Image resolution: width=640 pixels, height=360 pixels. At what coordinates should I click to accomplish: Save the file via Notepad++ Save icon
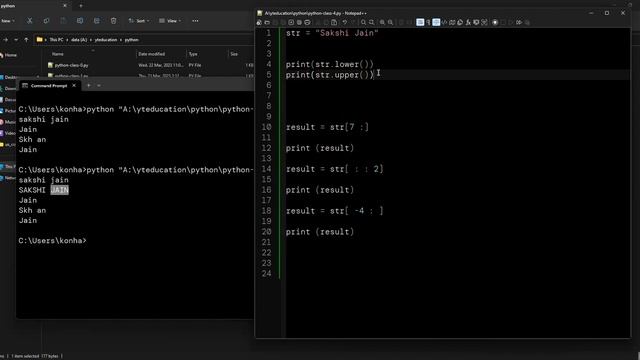pyautogui.click(x=275, y=22)
